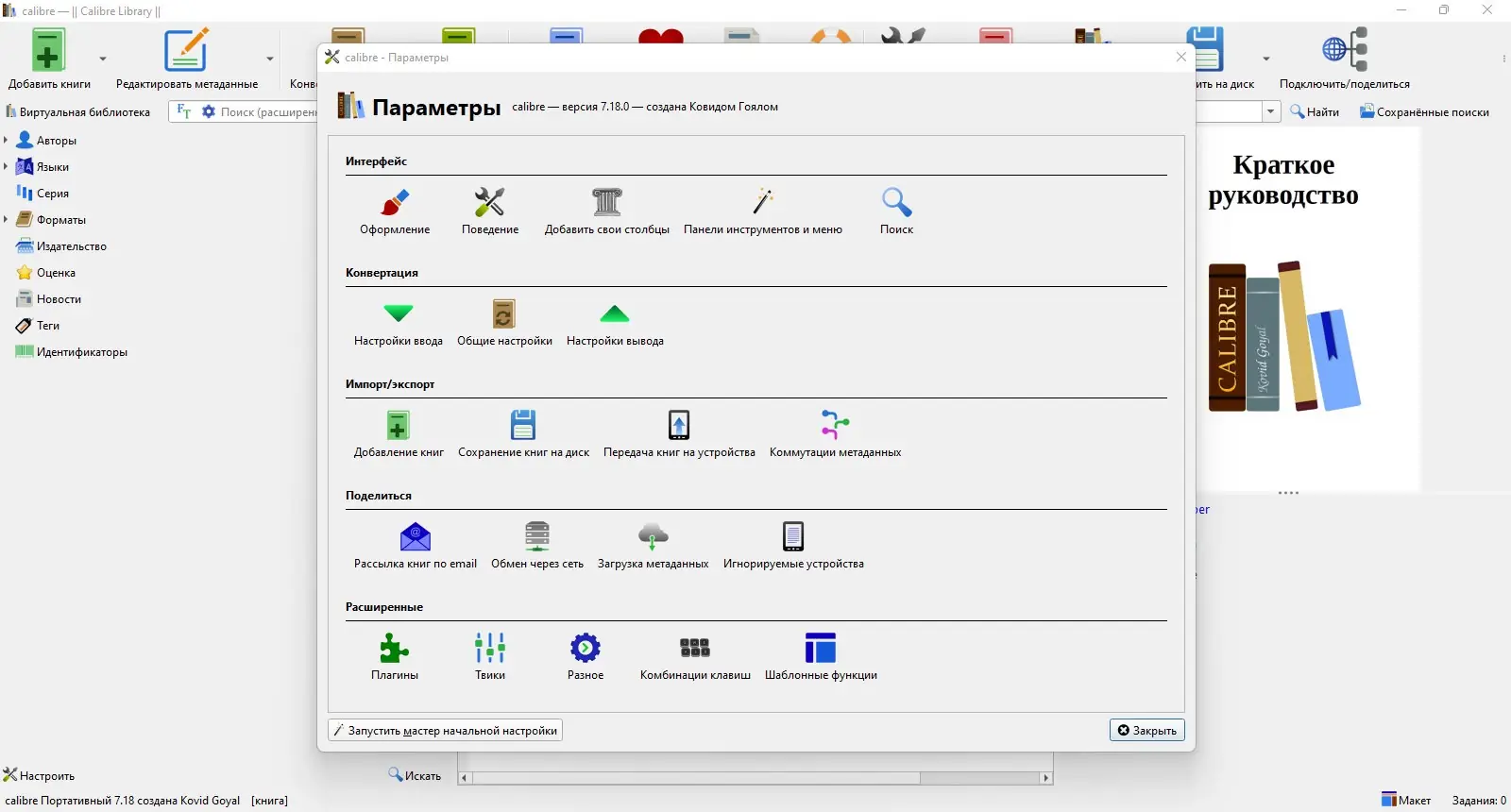Open Добавление книг settings

[399, 434]
